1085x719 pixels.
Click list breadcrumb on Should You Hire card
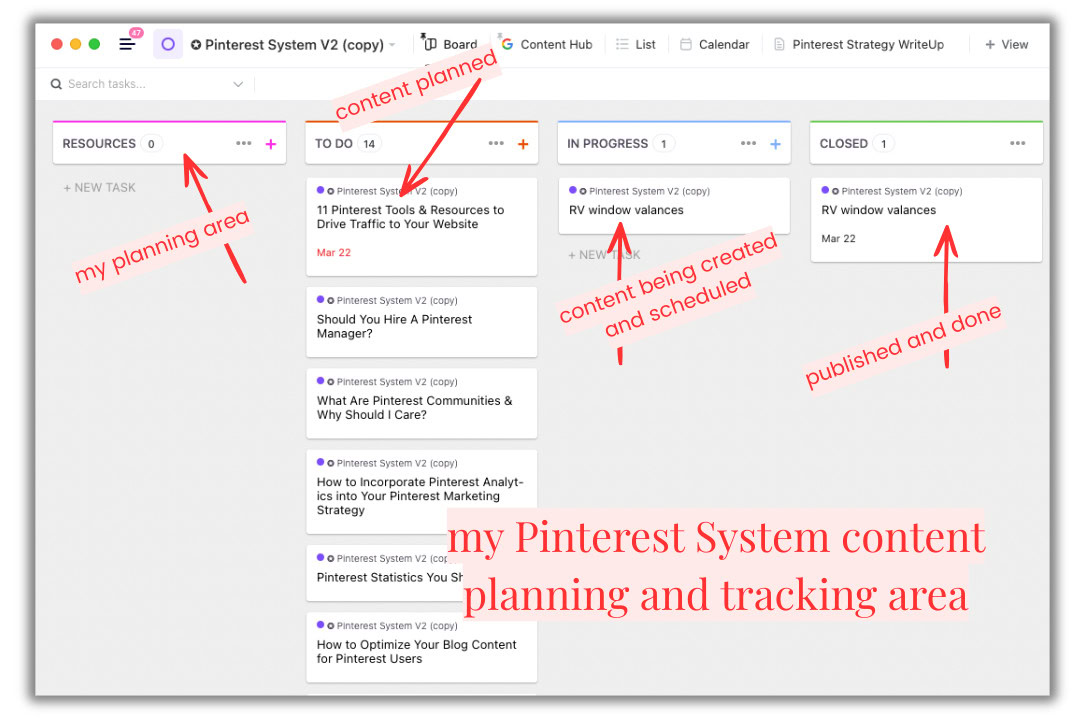(396, 300)
